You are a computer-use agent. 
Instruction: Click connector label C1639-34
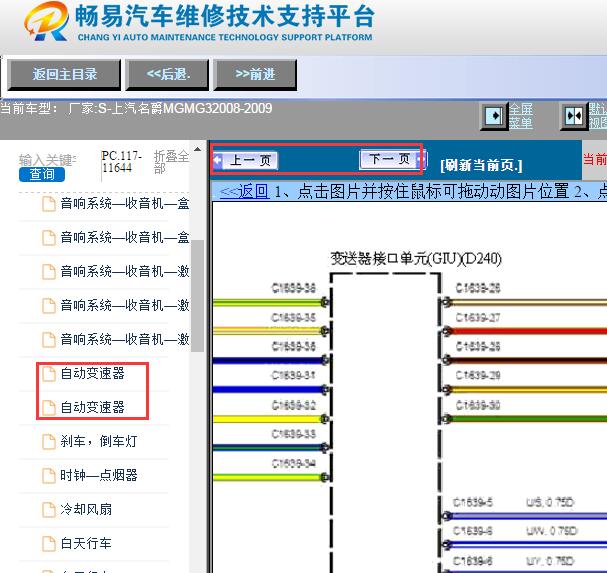coord(293,463)
